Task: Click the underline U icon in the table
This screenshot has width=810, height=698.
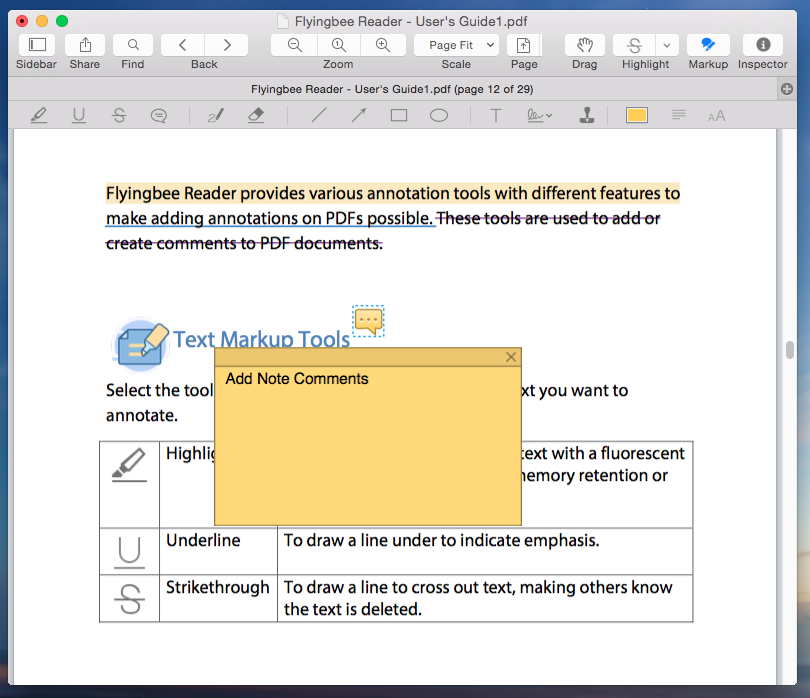Action: (129, 552)
